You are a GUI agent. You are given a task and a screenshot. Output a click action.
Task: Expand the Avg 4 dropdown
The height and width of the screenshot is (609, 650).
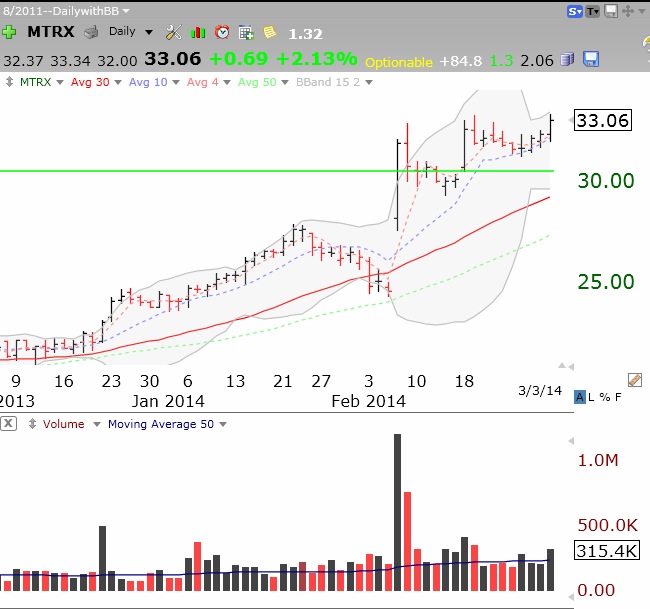coord(227,82)
